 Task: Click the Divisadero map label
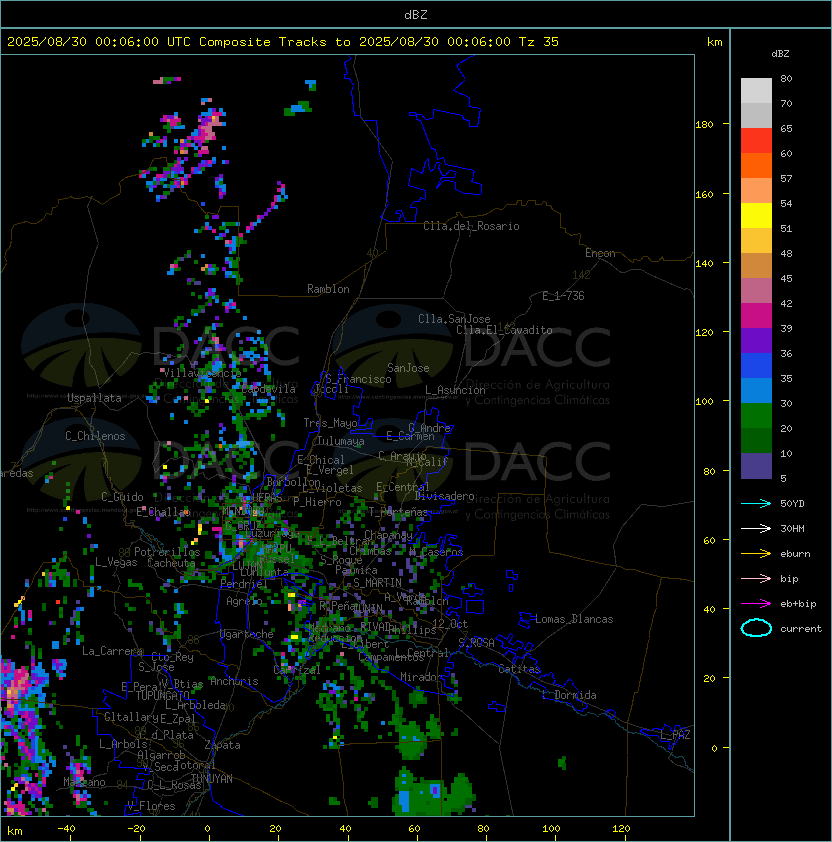pyautogui.click(x=445, y=496)
